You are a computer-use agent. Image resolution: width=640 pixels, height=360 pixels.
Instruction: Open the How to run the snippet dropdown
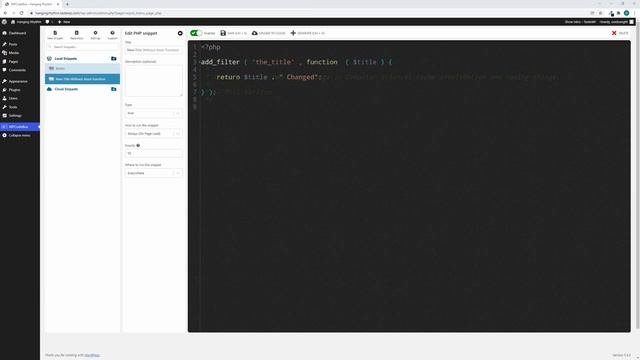point(153,133)
